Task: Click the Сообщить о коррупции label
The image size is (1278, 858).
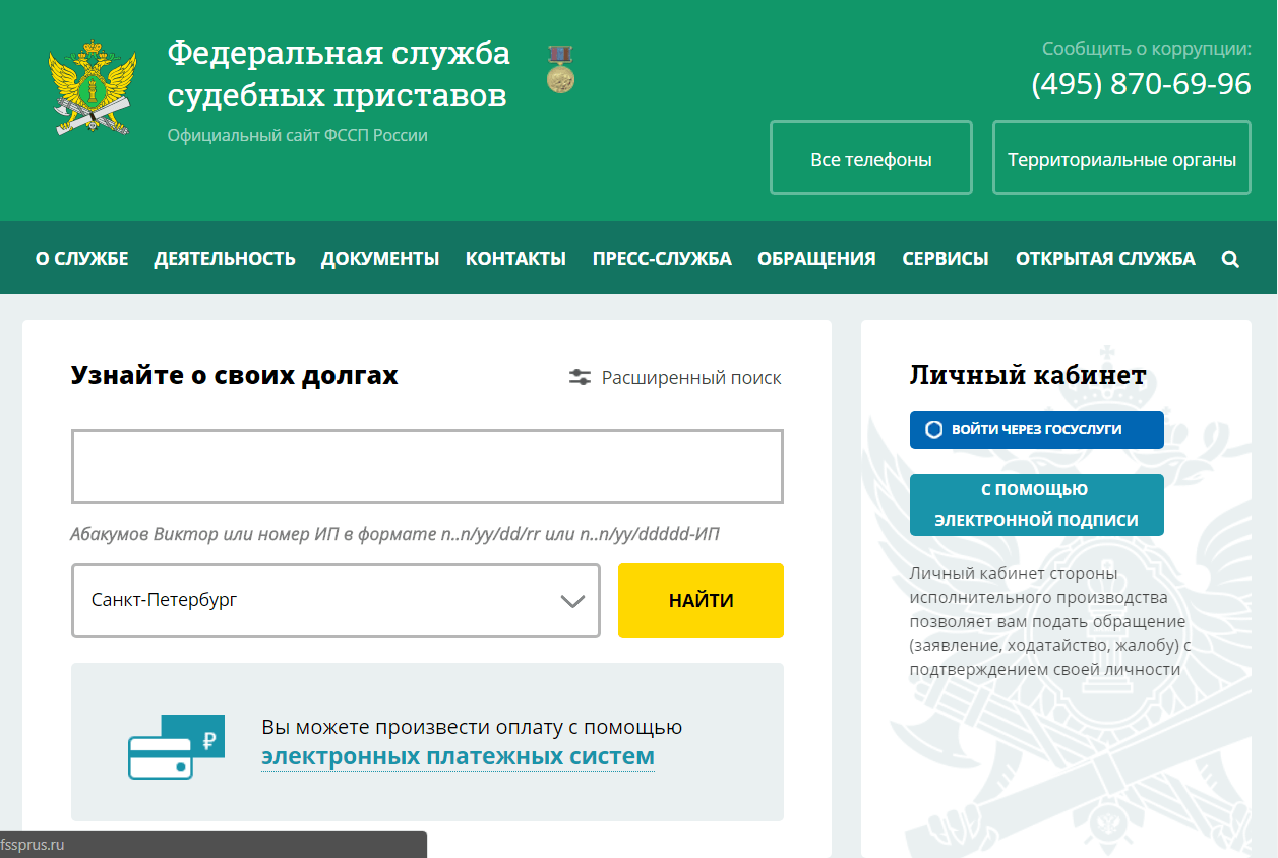Action: 1147,48
